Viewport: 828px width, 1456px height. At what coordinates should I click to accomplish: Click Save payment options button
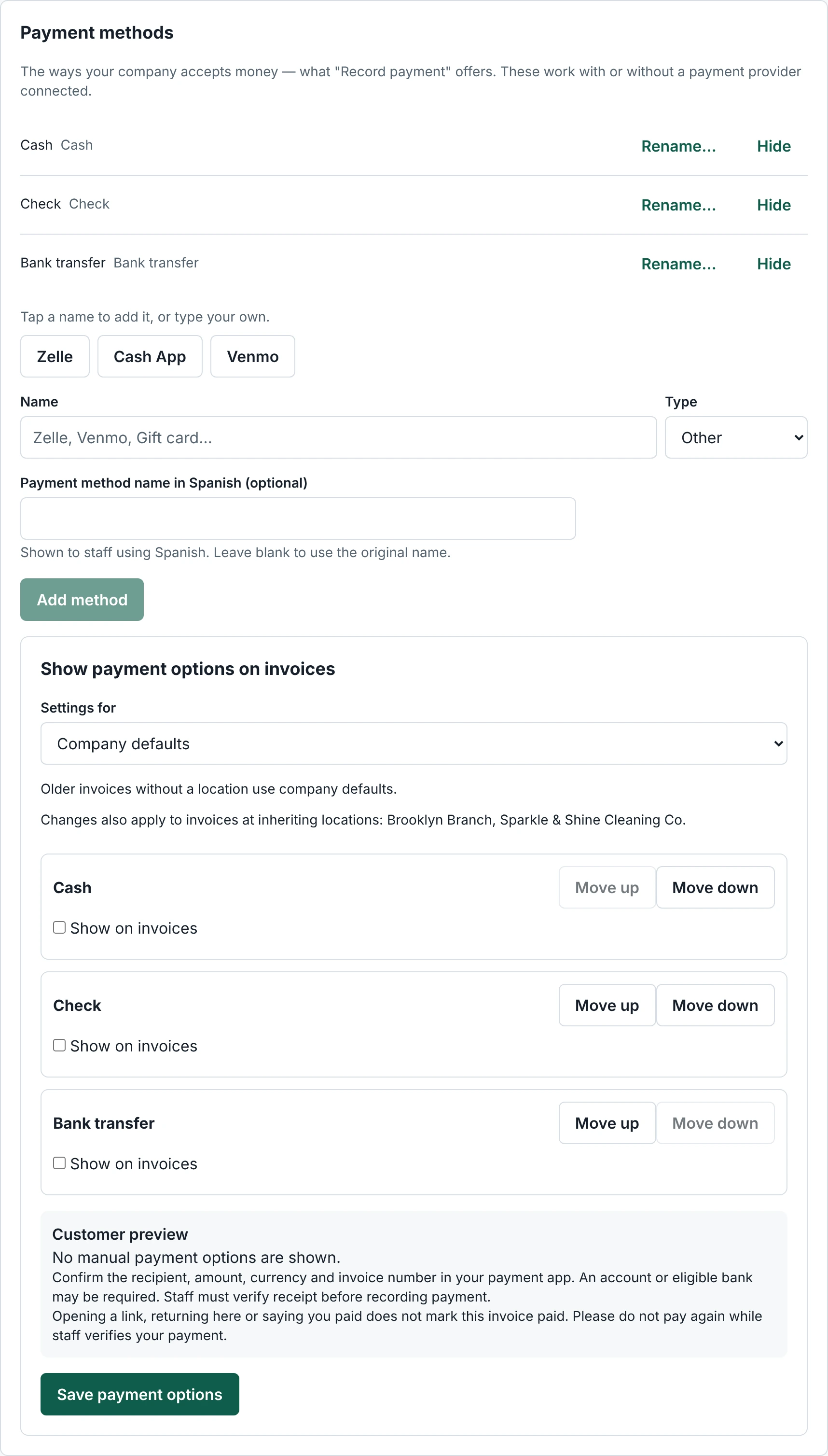pyautogui.click(x=140, y=1395)
